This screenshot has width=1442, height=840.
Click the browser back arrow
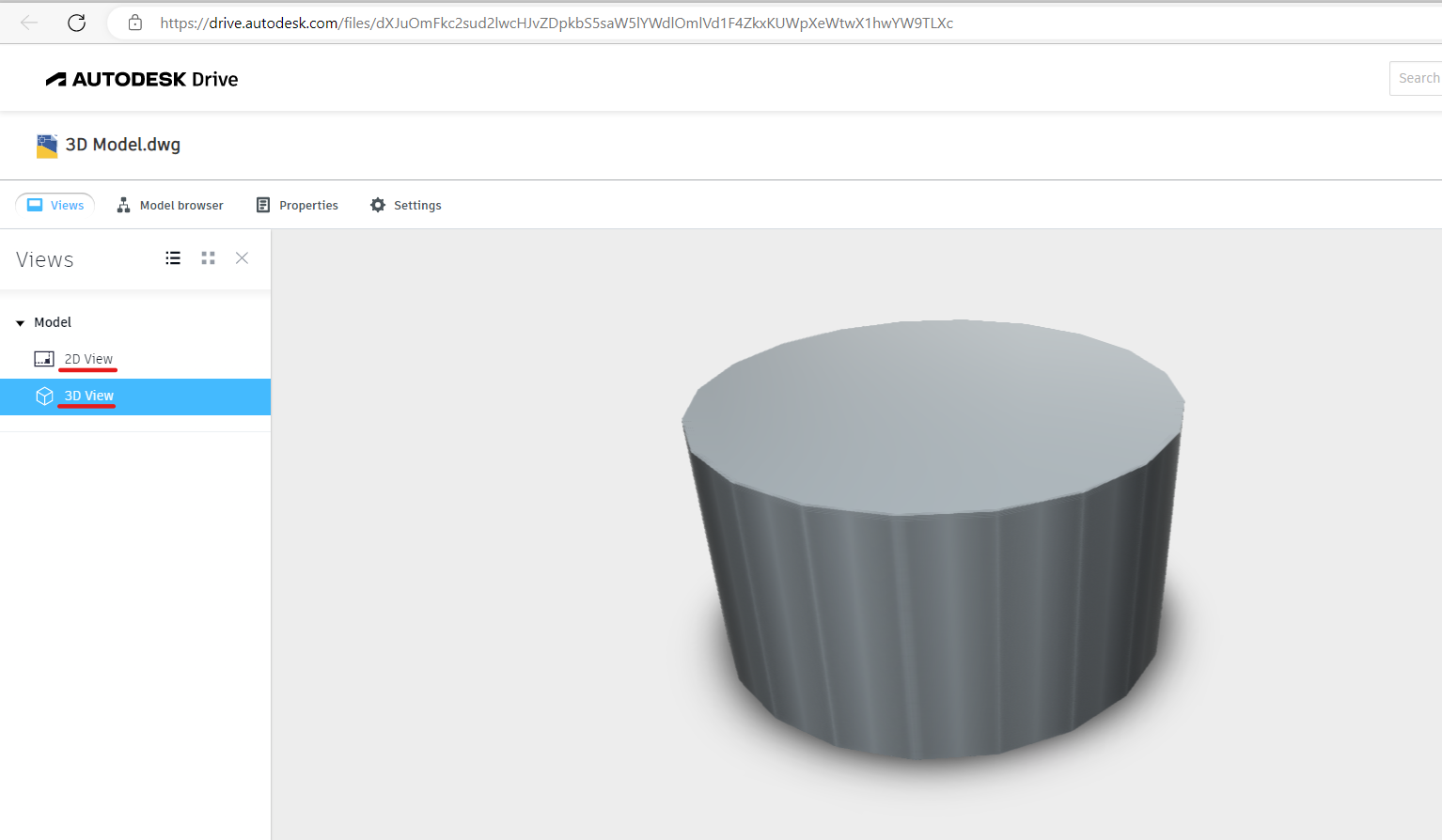click(29, 23)
